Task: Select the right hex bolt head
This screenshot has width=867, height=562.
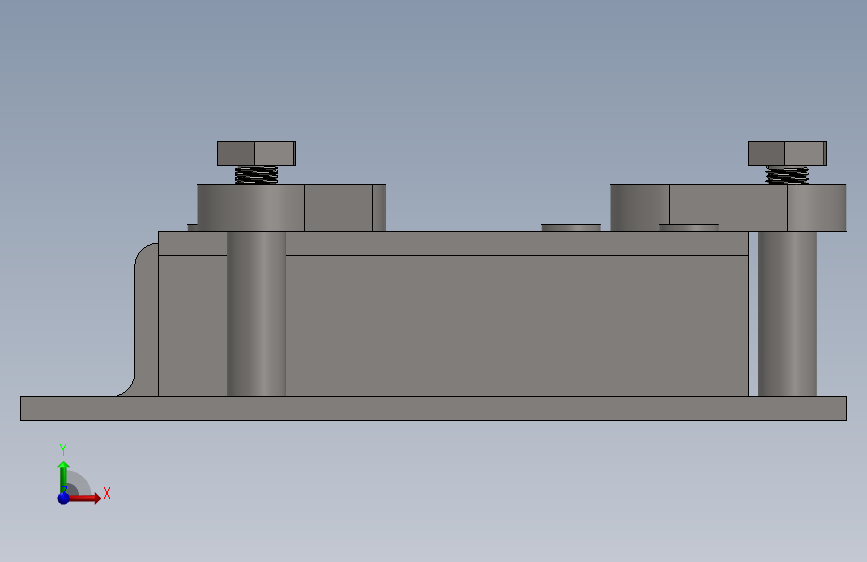Action: [787, 153]
